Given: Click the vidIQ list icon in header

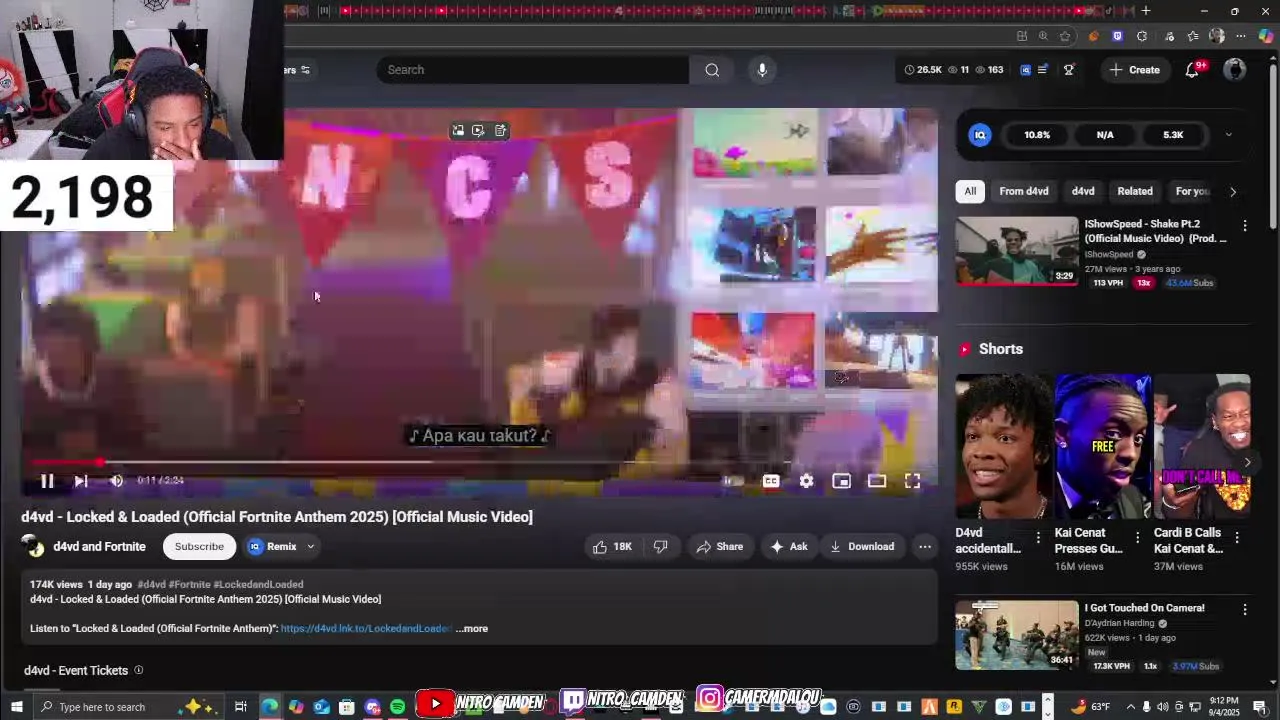Looking at the screenshot, I should tap(1043, 70).
